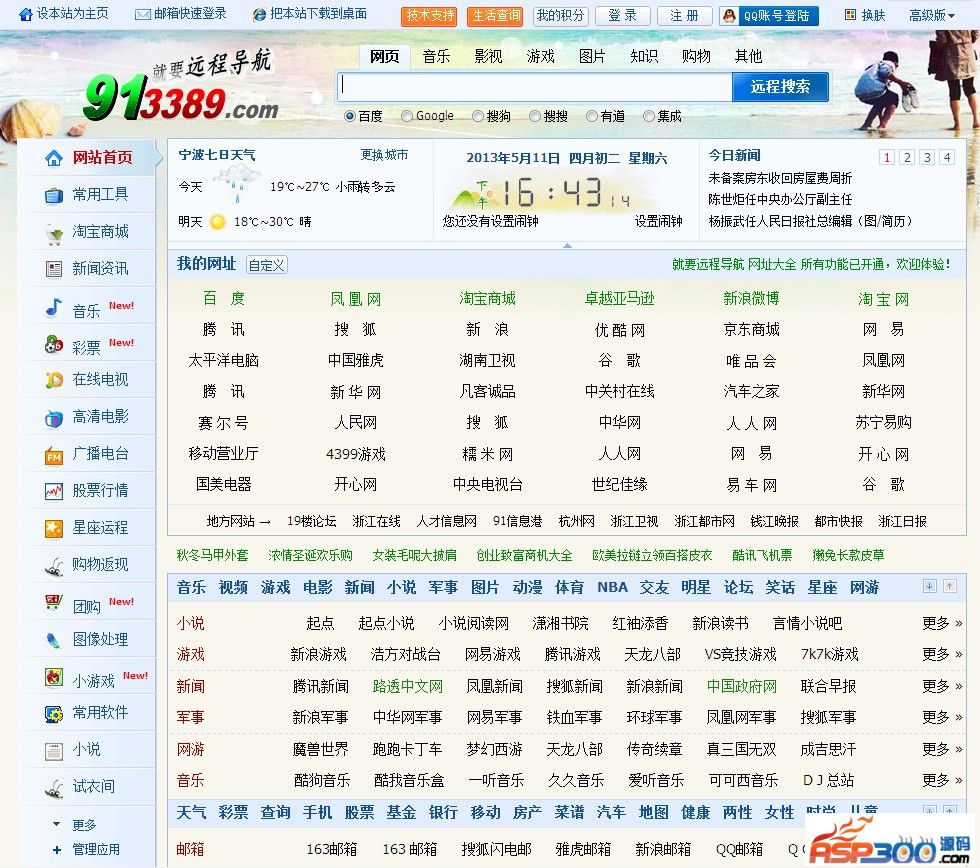980x868 pixels.
Task: Click the cart icon for 团购
Action: (x=54, y=603)
